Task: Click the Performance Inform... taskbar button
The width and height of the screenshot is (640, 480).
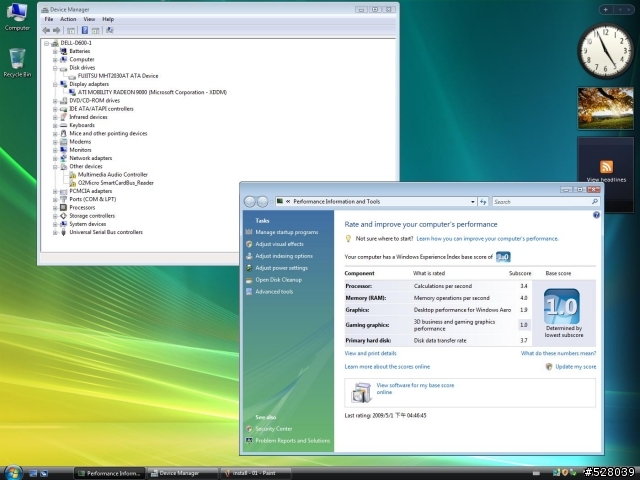Action: point(109,473)
